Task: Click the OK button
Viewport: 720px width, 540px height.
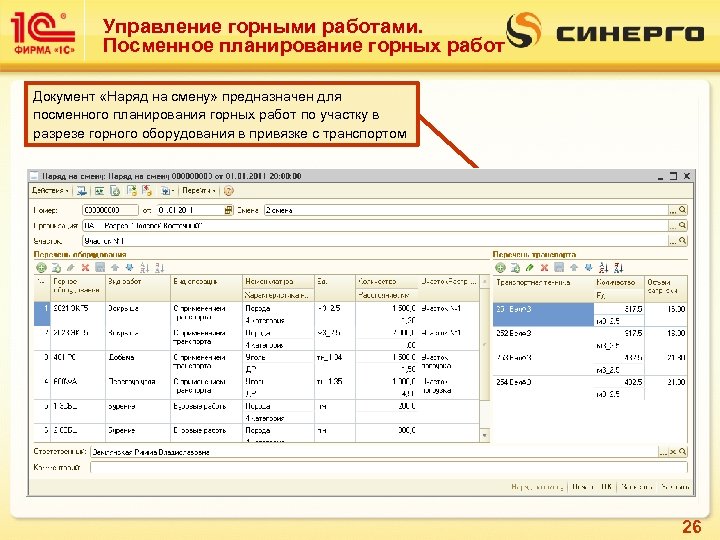Action: (606, 487)
